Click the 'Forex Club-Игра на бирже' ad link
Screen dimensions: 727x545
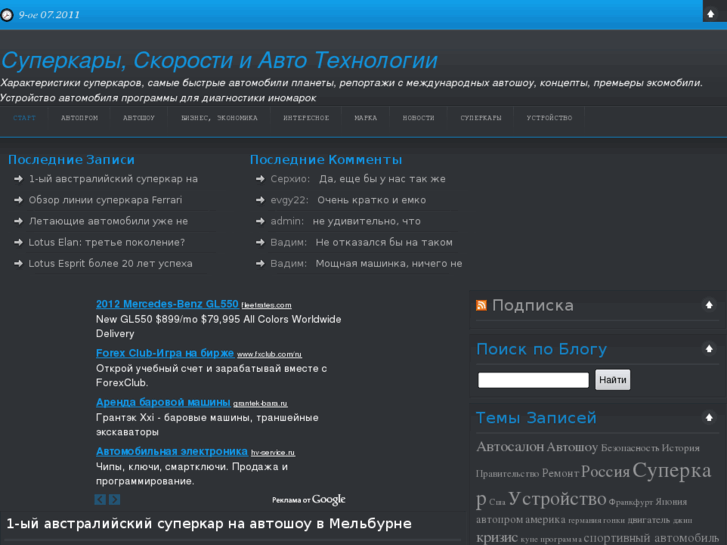165,353
